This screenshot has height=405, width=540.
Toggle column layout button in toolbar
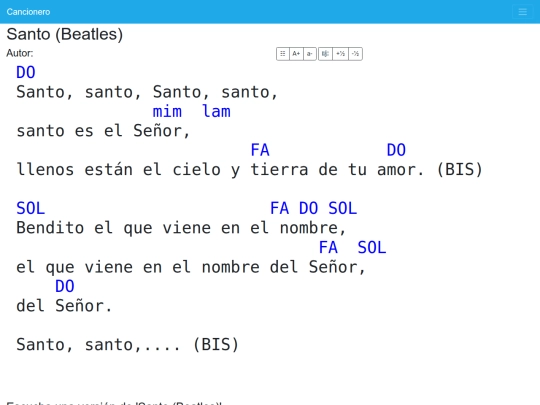[x=283, y=54]
